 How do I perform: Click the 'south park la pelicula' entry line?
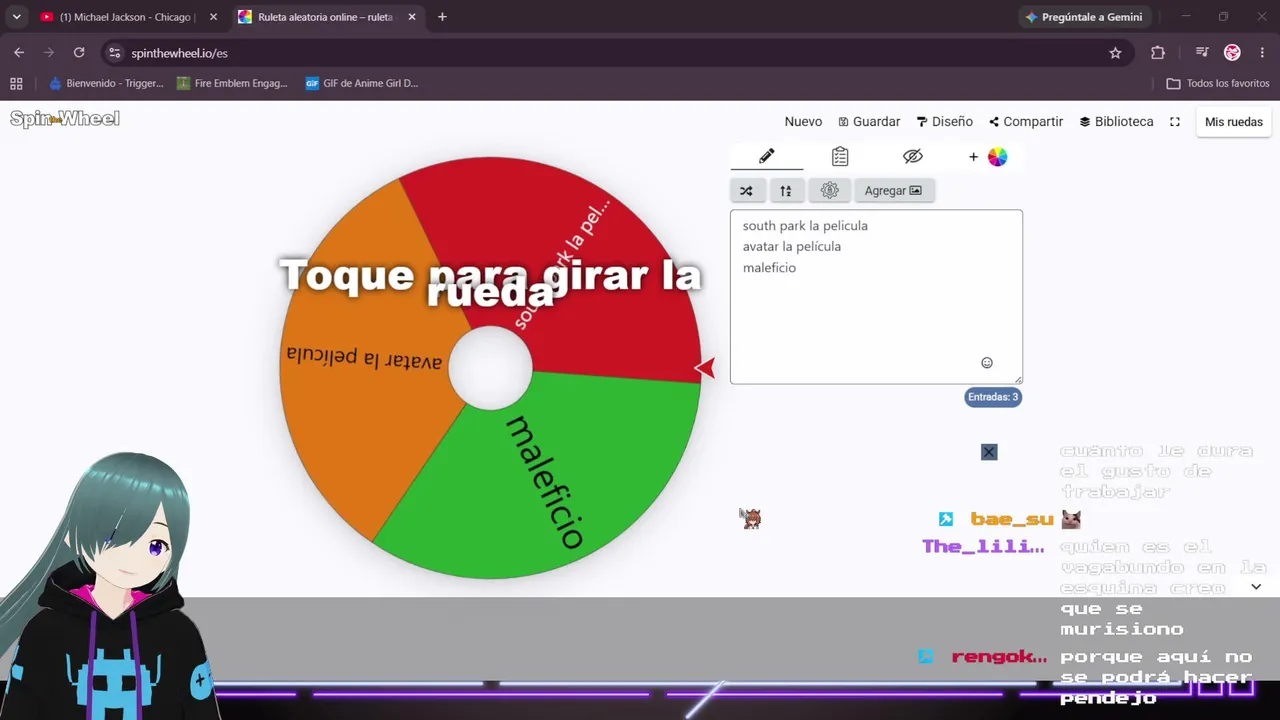click(805, 226)
